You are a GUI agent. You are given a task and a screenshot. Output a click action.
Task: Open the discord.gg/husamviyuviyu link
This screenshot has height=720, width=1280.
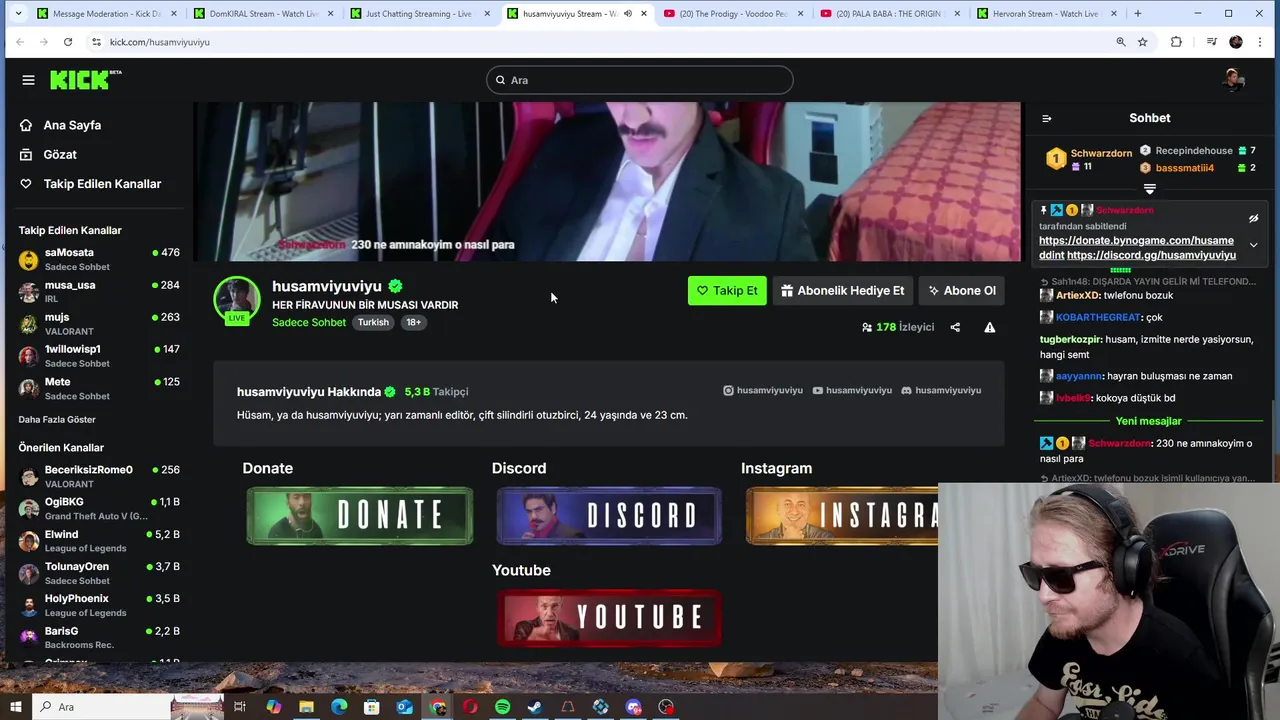[x=1151, y=255]
